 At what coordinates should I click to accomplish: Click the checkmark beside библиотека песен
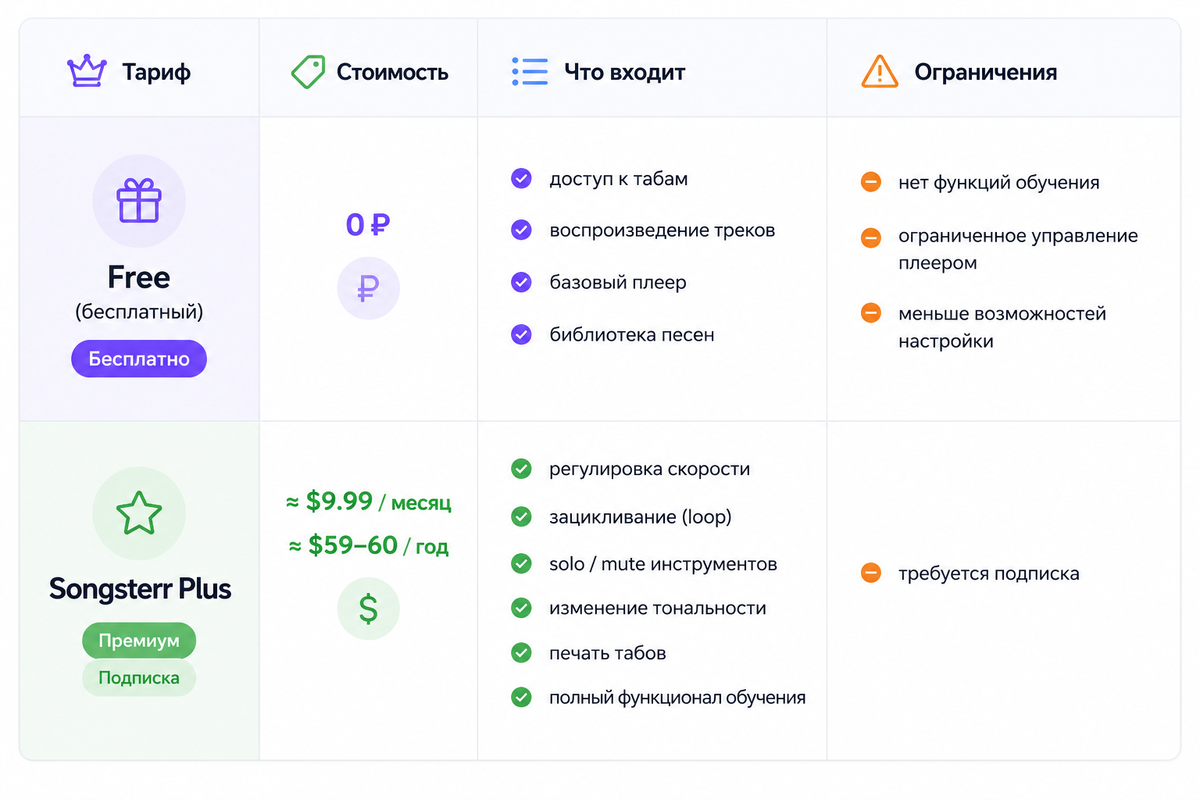521,334
